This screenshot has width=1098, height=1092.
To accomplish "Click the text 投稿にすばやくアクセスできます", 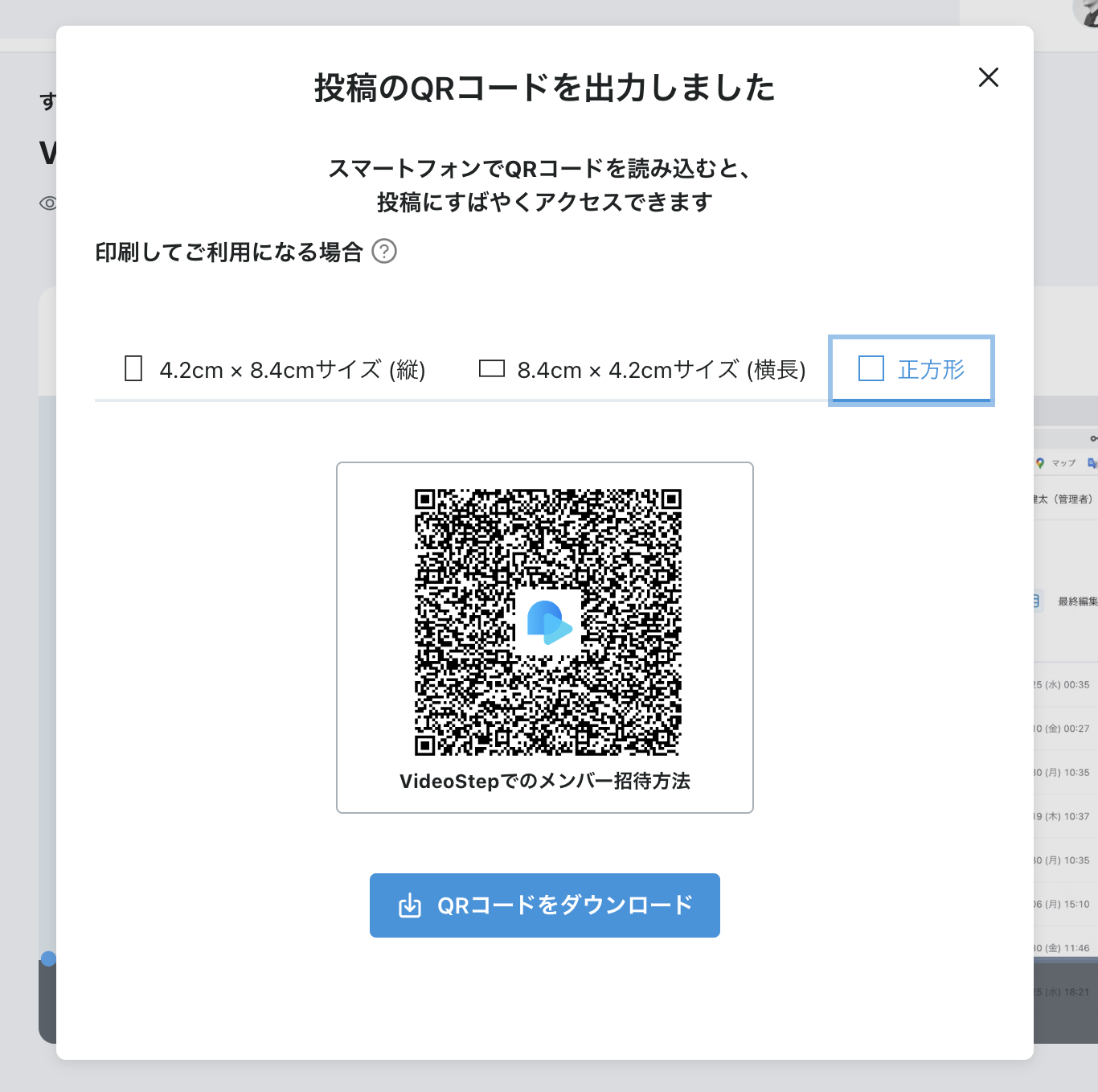I will click(x=545, y=203).
